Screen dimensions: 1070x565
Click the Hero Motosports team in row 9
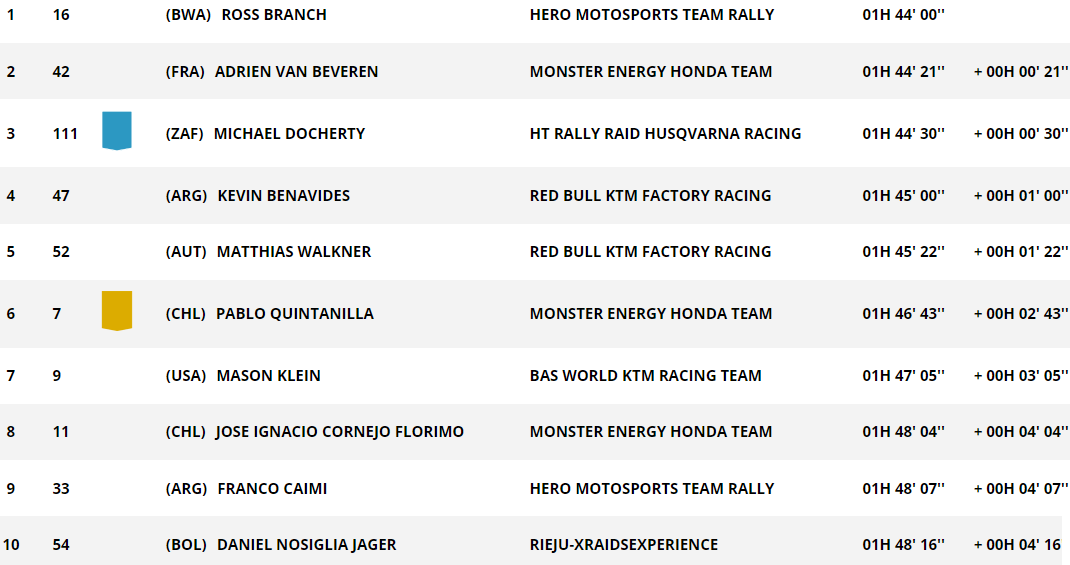point(652,489)
